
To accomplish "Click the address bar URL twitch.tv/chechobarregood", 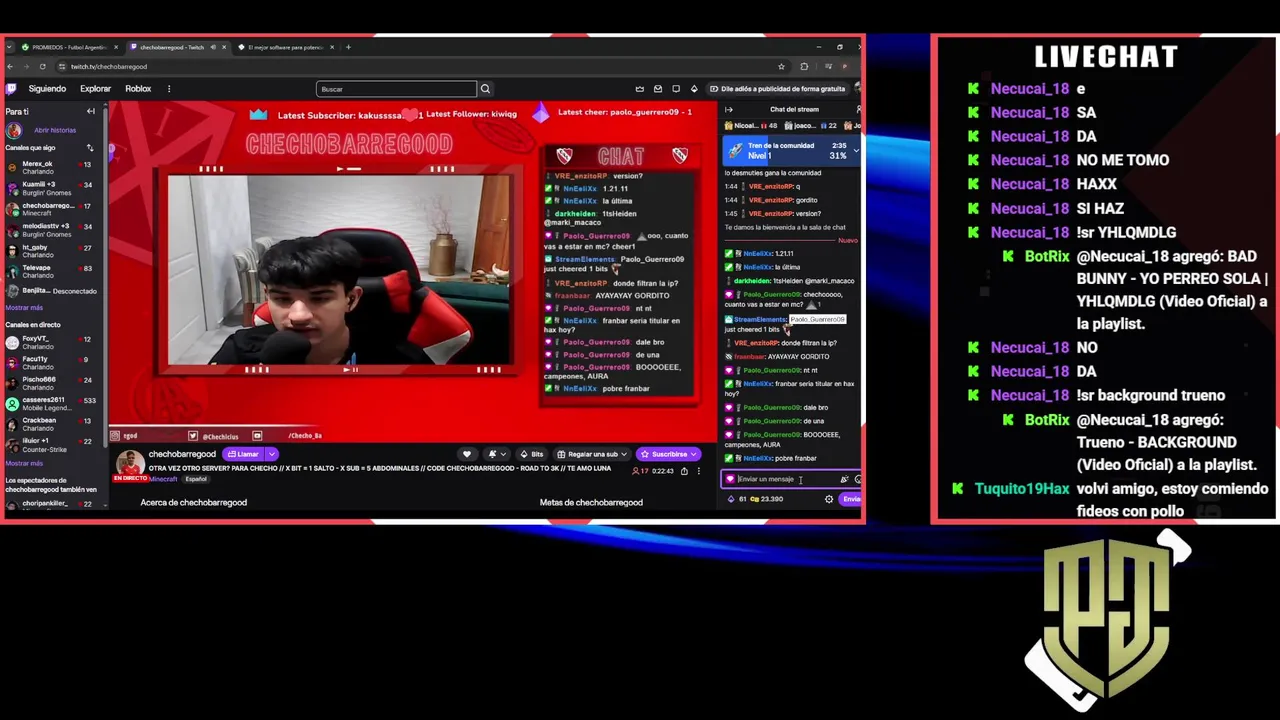I will 109,67.
